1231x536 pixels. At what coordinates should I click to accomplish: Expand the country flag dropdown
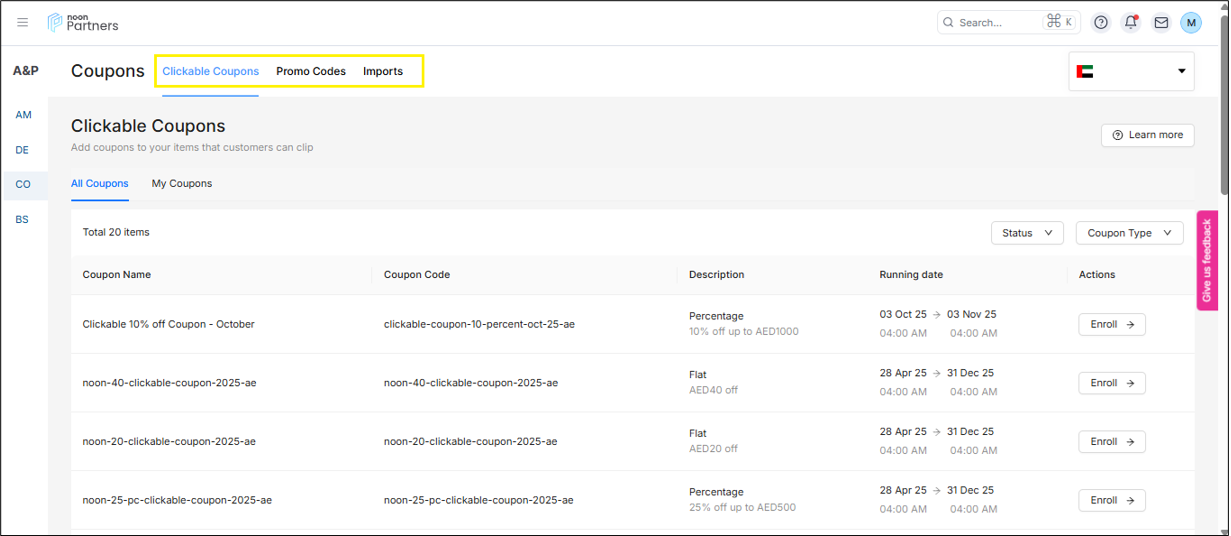pyautogui.click(x=1131, y=72)
